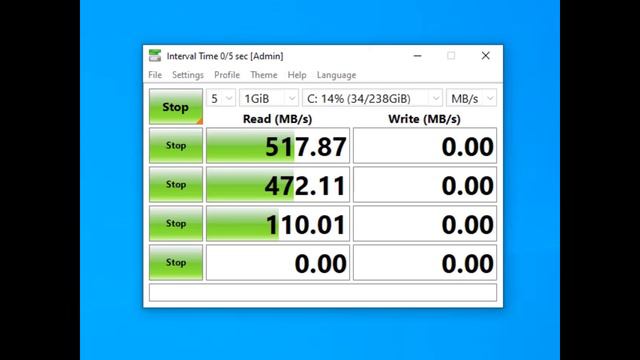
Task: Stop the test in the 472.11 row
Action: [176, 184]
